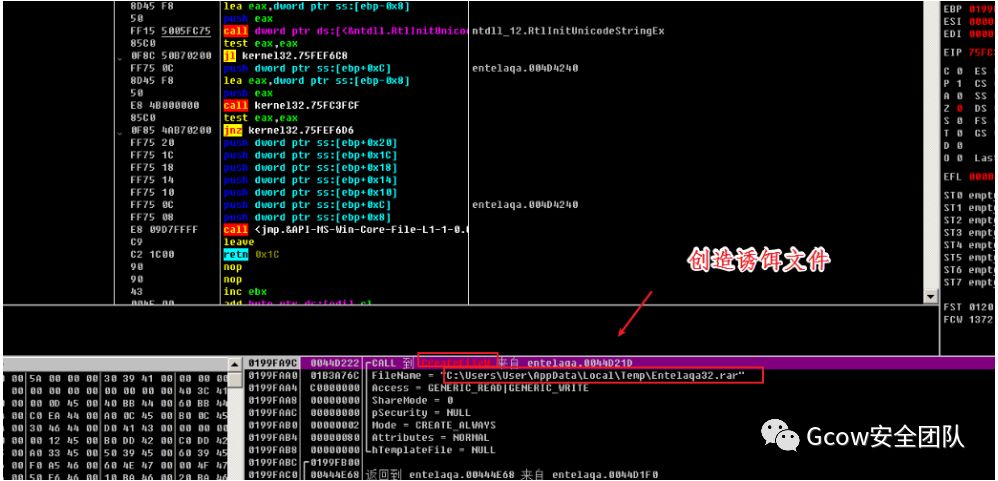This screenshot has height=481, width=998.
Task: Select stack address 0199FAB0
Action: 272,425
